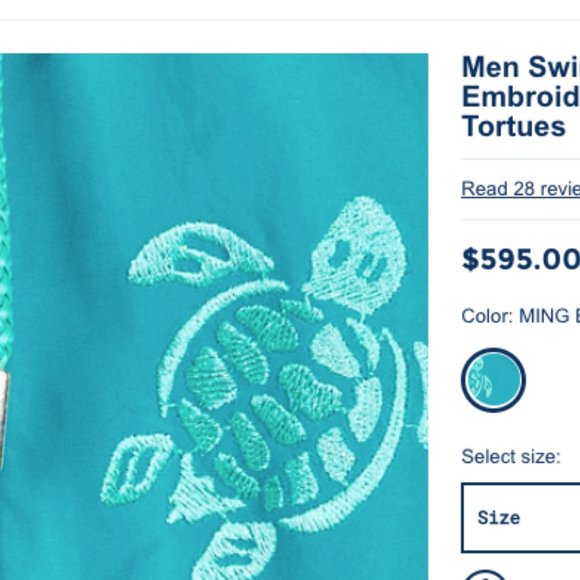Select the MING Blue turtle color swatch

point(493,380)
